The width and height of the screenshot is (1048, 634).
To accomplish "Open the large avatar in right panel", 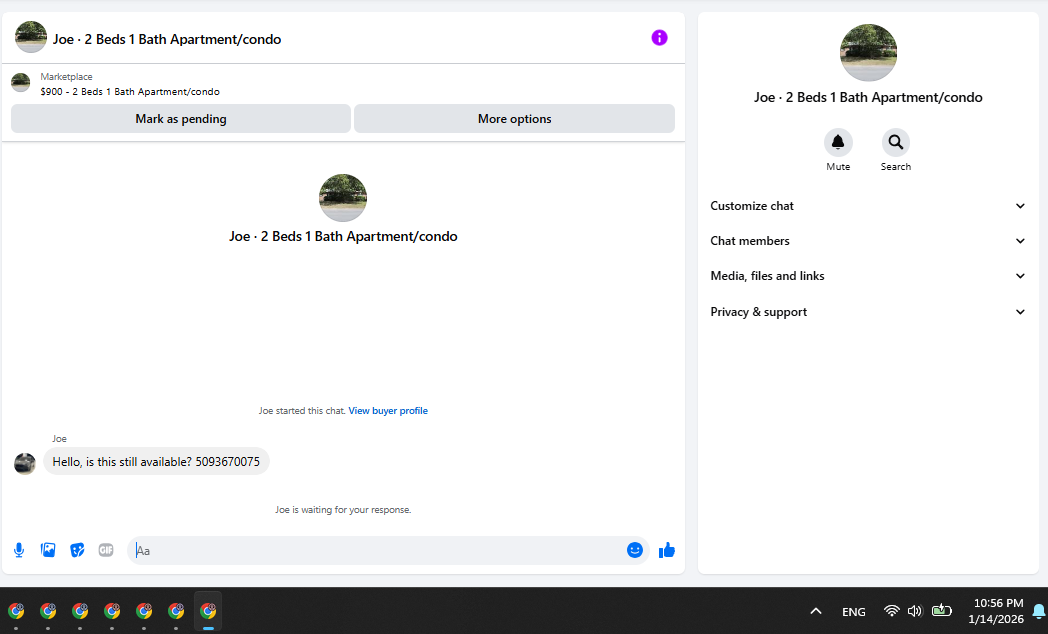I will coord(868,53).
